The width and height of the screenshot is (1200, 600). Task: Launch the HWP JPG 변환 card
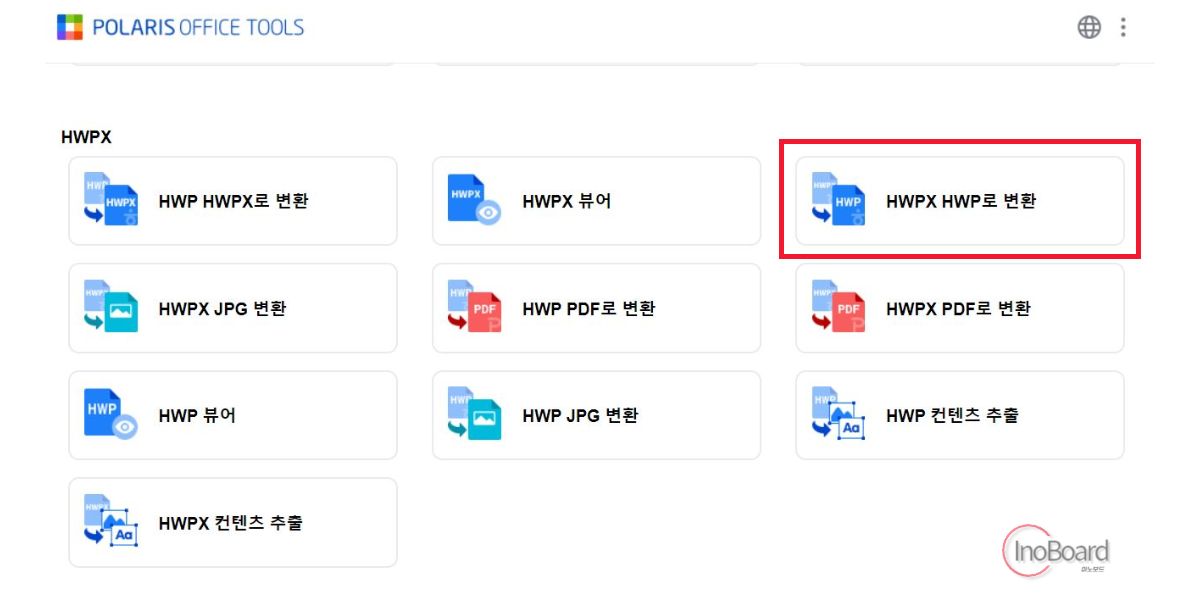pos(596,415)
